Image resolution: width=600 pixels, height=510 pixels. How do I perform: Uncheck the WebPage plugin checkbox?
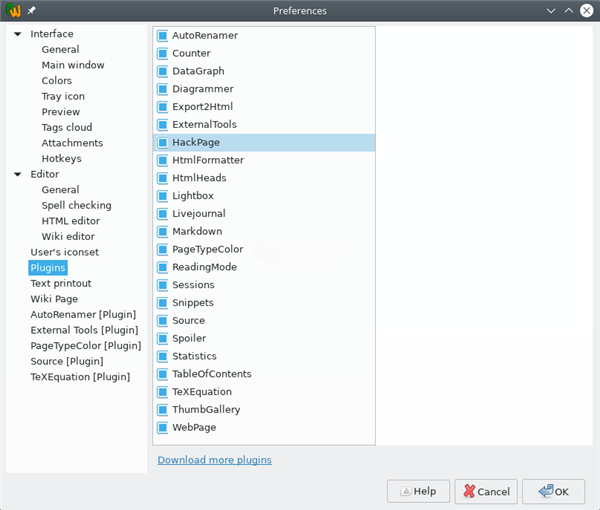163,428
